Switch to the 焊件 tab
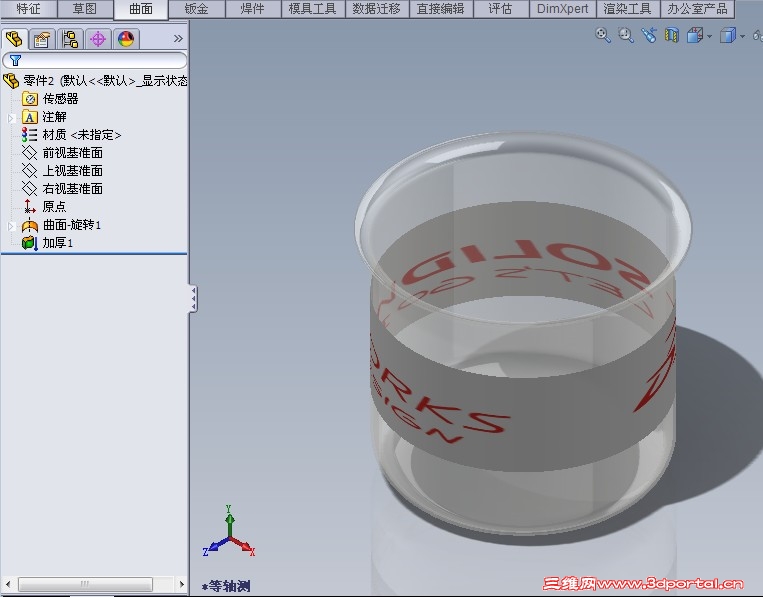 tap(253, 9)
